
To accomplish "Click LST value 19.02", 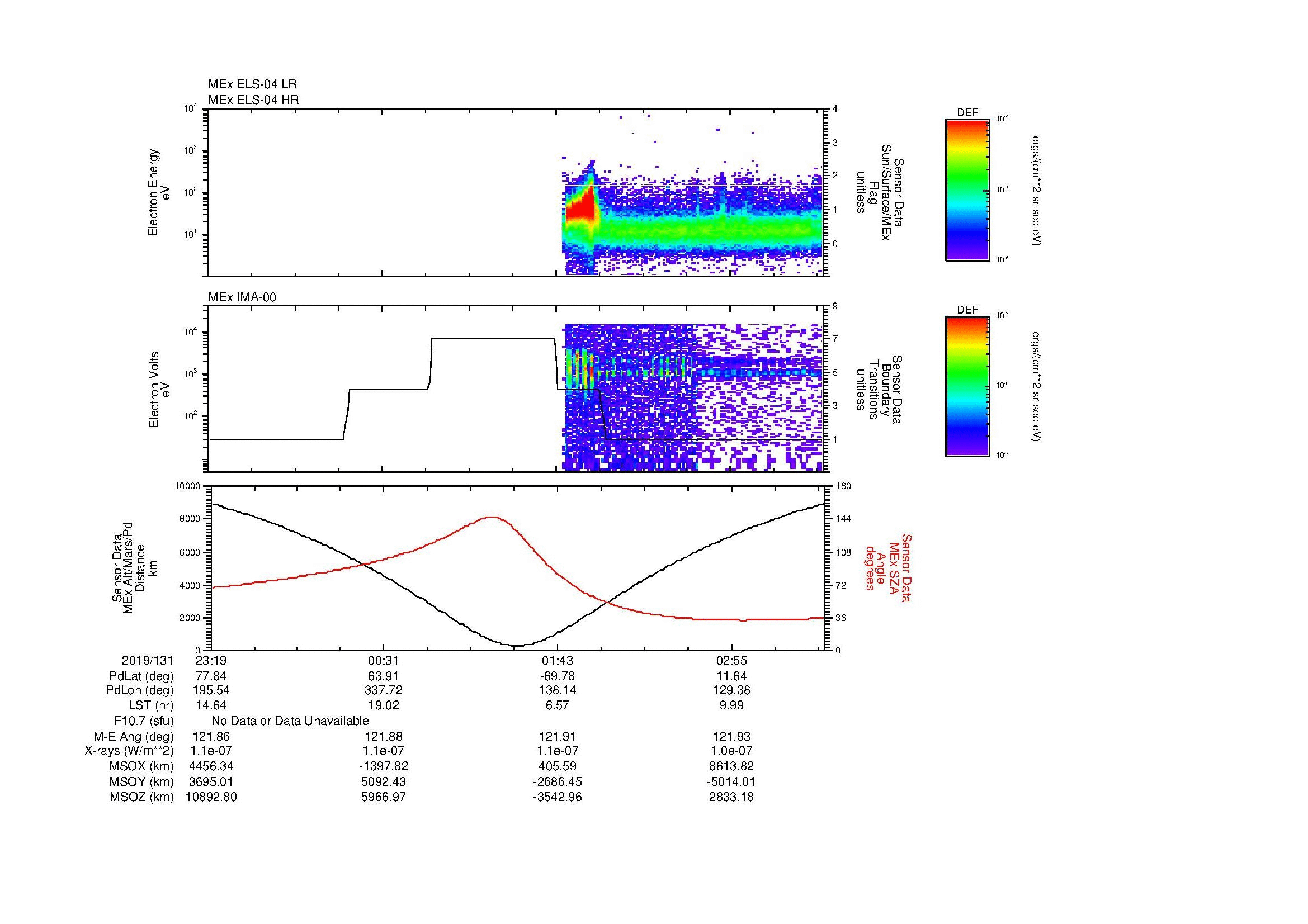I will pyautogui.click(x=384, y=705).
